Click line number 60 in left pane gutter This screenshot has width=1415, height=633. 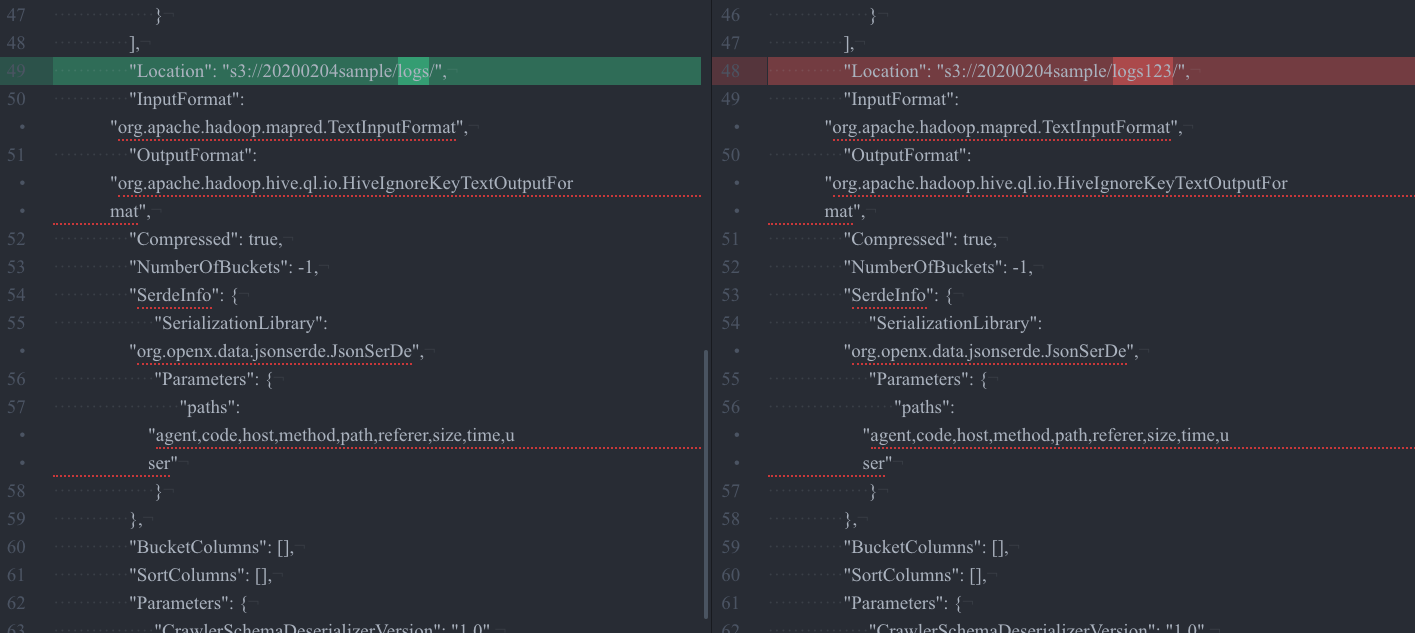pos(17,547)
